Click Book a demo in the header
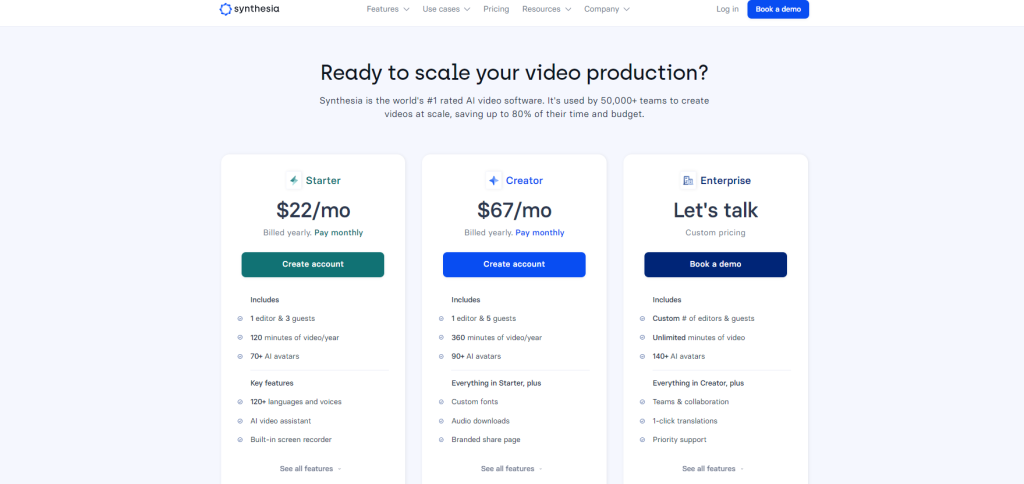This screenshot has height=484, width=1024. [778, 9]
